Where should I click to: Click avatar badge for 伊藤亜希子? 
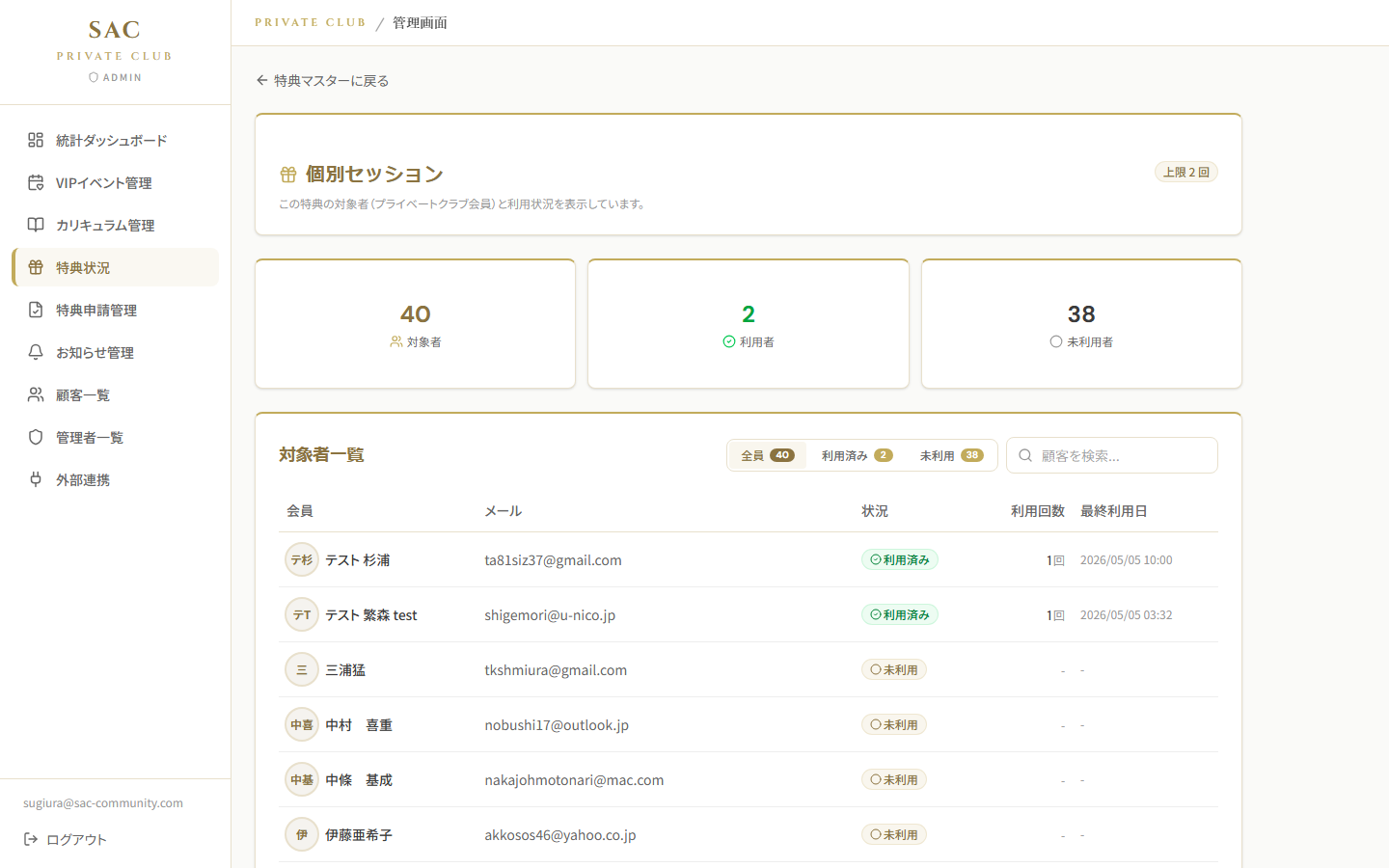coord(302,834)
